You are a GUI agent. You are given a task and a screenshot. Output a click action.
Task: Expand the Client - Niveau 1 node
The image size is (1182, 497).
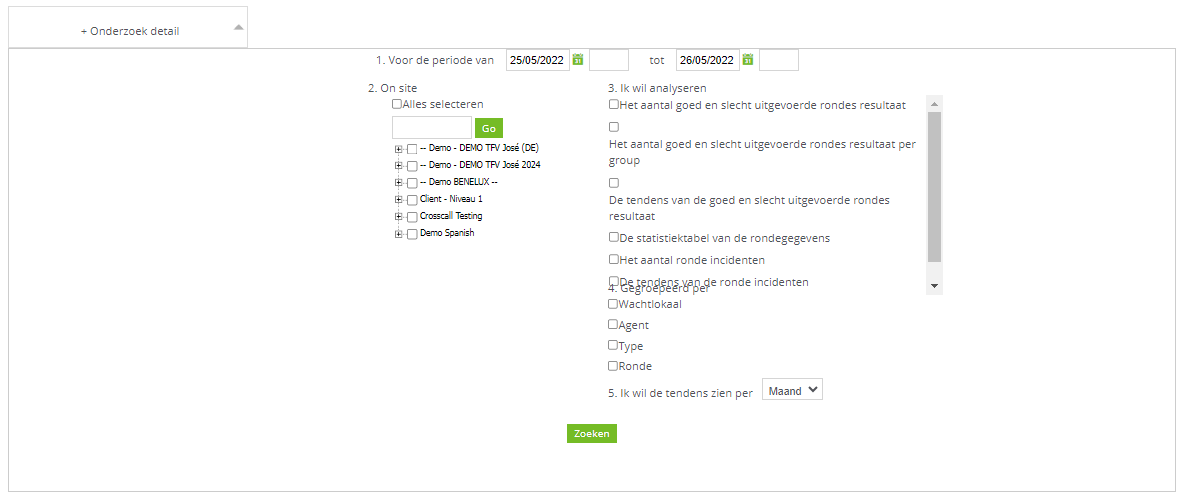pyautogui.click(x=398, y=200)
